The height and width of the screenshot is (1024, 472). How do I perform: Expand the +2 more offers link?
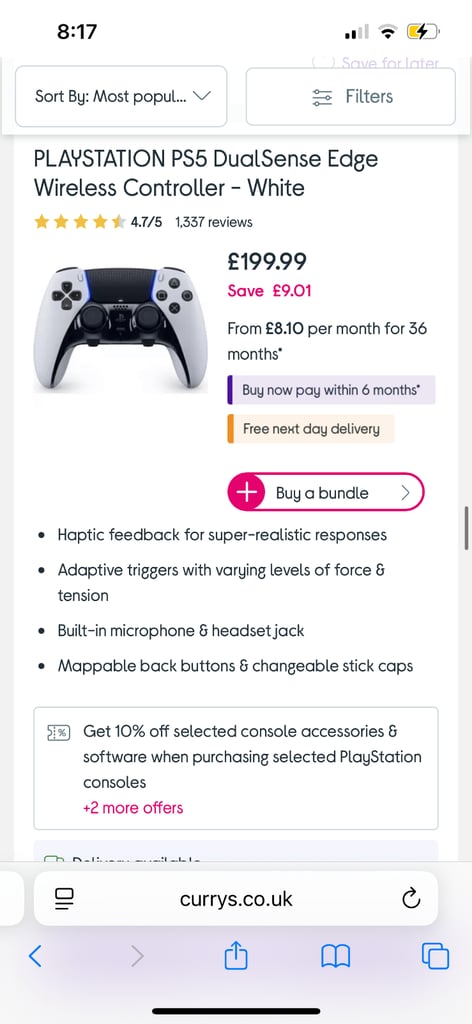click(133, 808)
